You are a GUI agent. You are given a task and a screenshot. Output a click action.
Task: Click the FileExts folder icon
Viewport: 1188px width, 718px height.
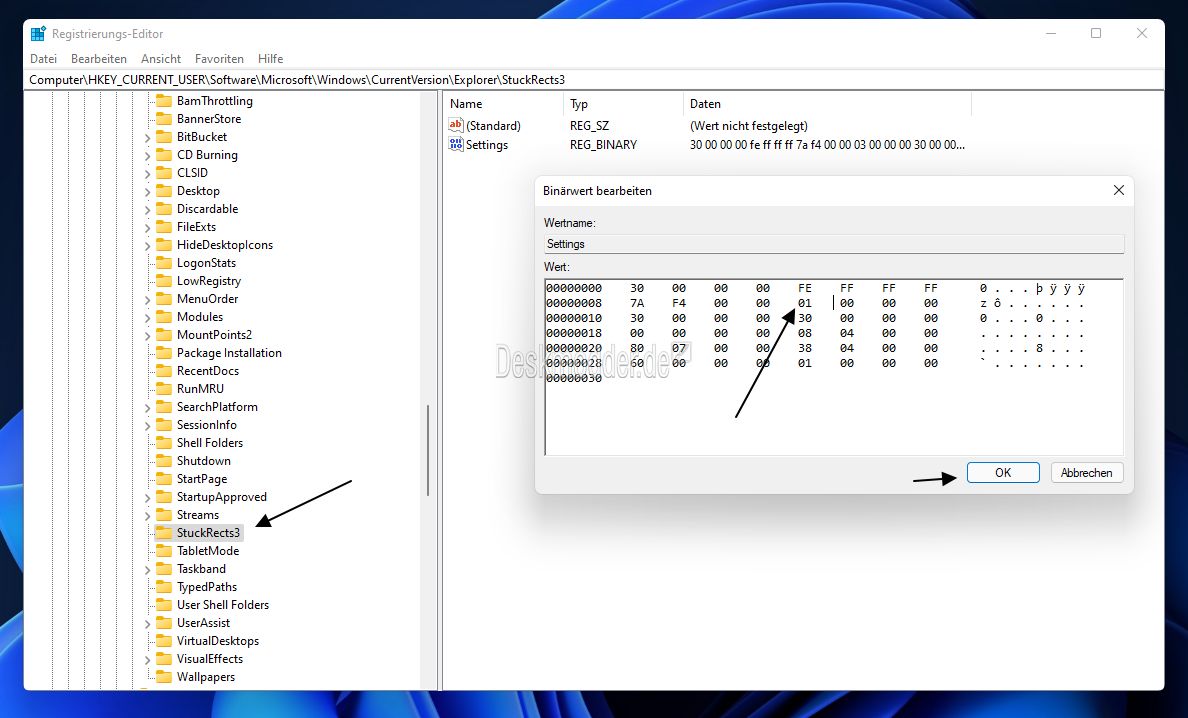(164, 227)
